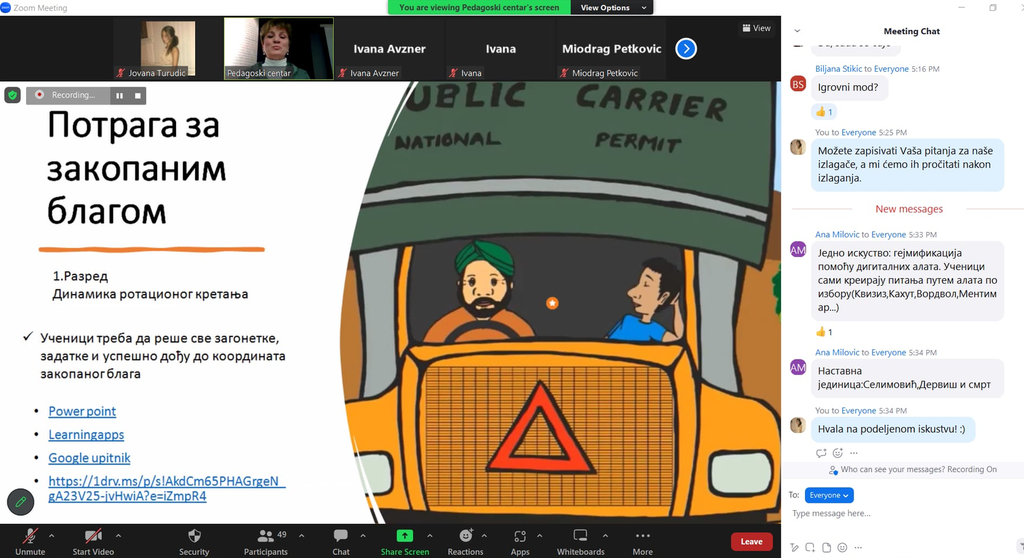Open the Everyone recipient dropdown
The width and height of the screenshot is (1024, 558).
point(830,495)
